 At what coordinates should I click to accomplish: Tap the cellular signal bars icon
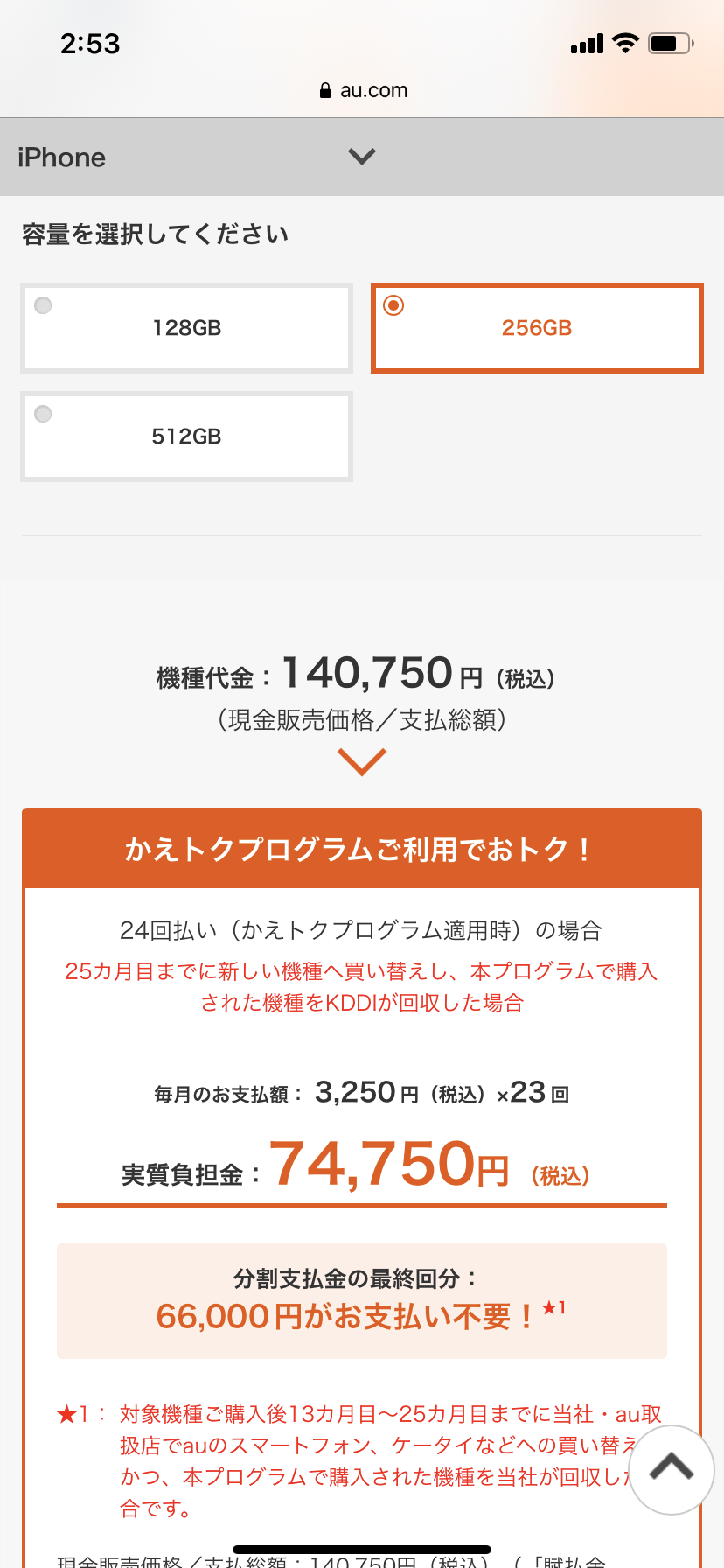pyautogui.click(x=586, y=44)
